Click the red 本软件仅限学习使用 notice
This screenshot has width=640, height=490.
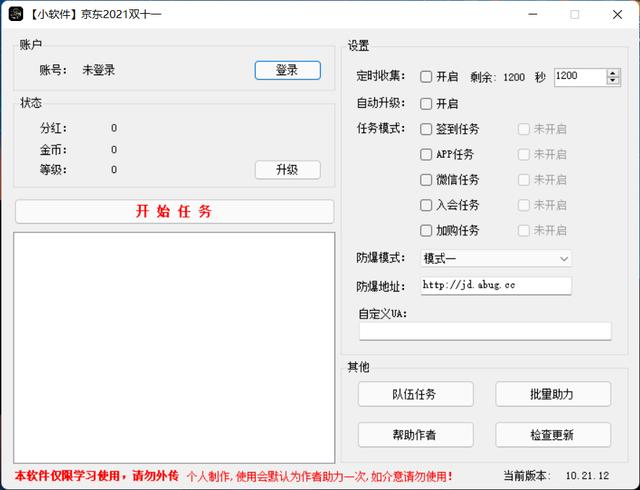coord(97,476)
